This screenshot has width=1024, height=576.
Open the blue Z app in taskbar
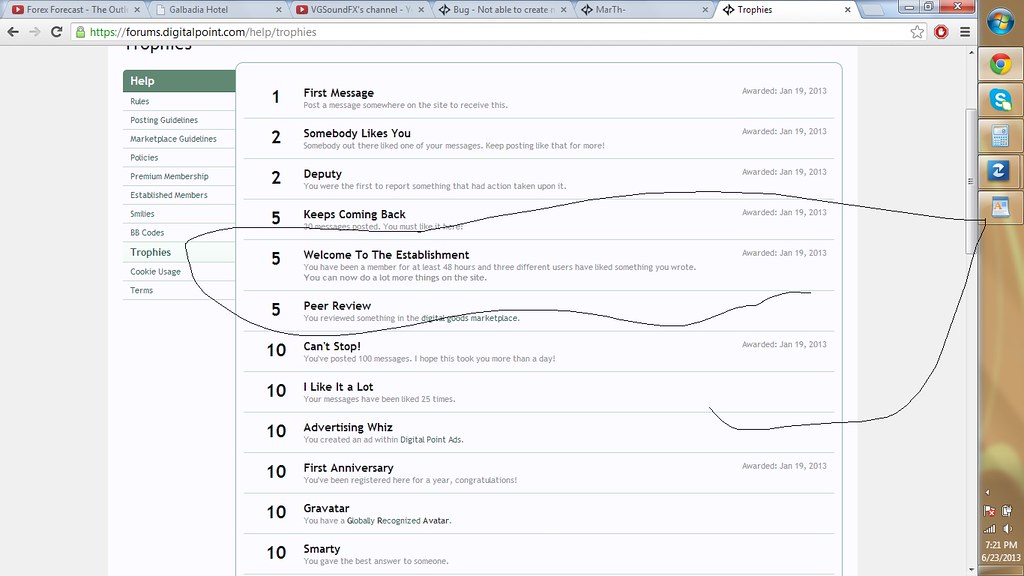coord(999,171)
